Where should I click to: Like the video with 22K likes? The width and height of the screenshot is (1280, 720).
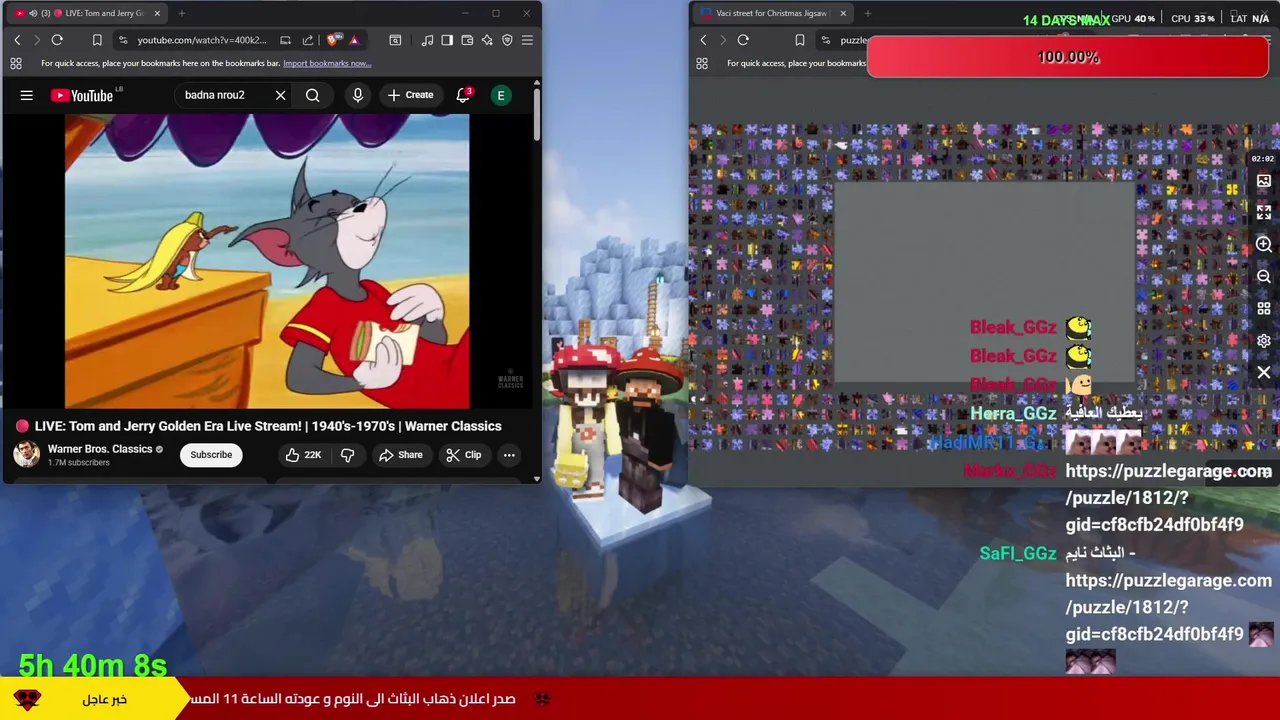click(x=303, y=455)
